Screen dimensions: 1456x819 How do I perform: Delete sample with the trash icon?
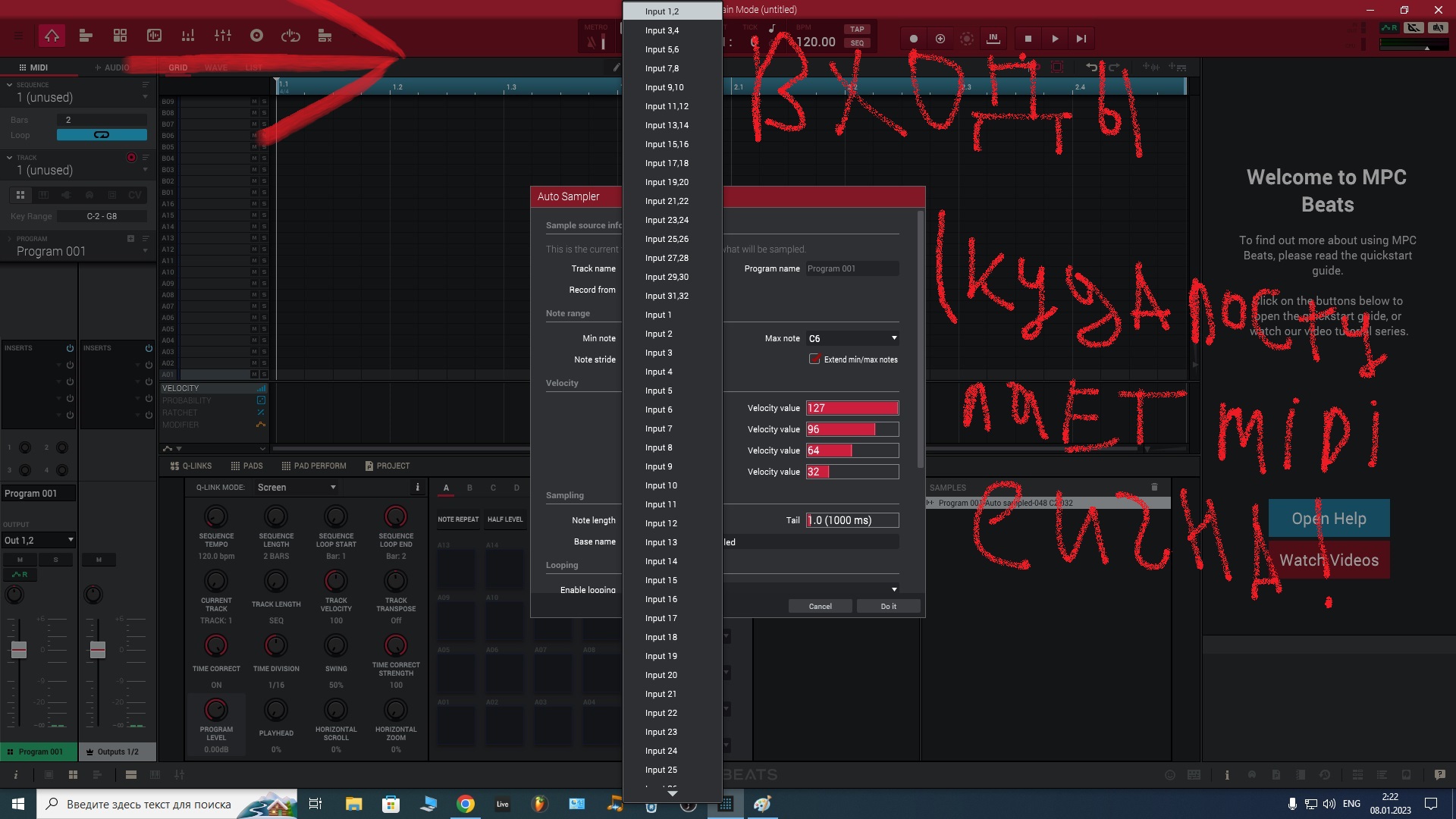click(x=1154, y=488)
